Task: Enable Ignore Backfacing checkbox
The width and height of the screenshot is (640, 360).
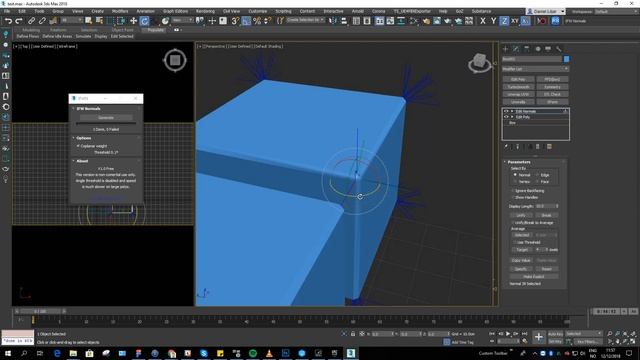Action: pos(513,191)
